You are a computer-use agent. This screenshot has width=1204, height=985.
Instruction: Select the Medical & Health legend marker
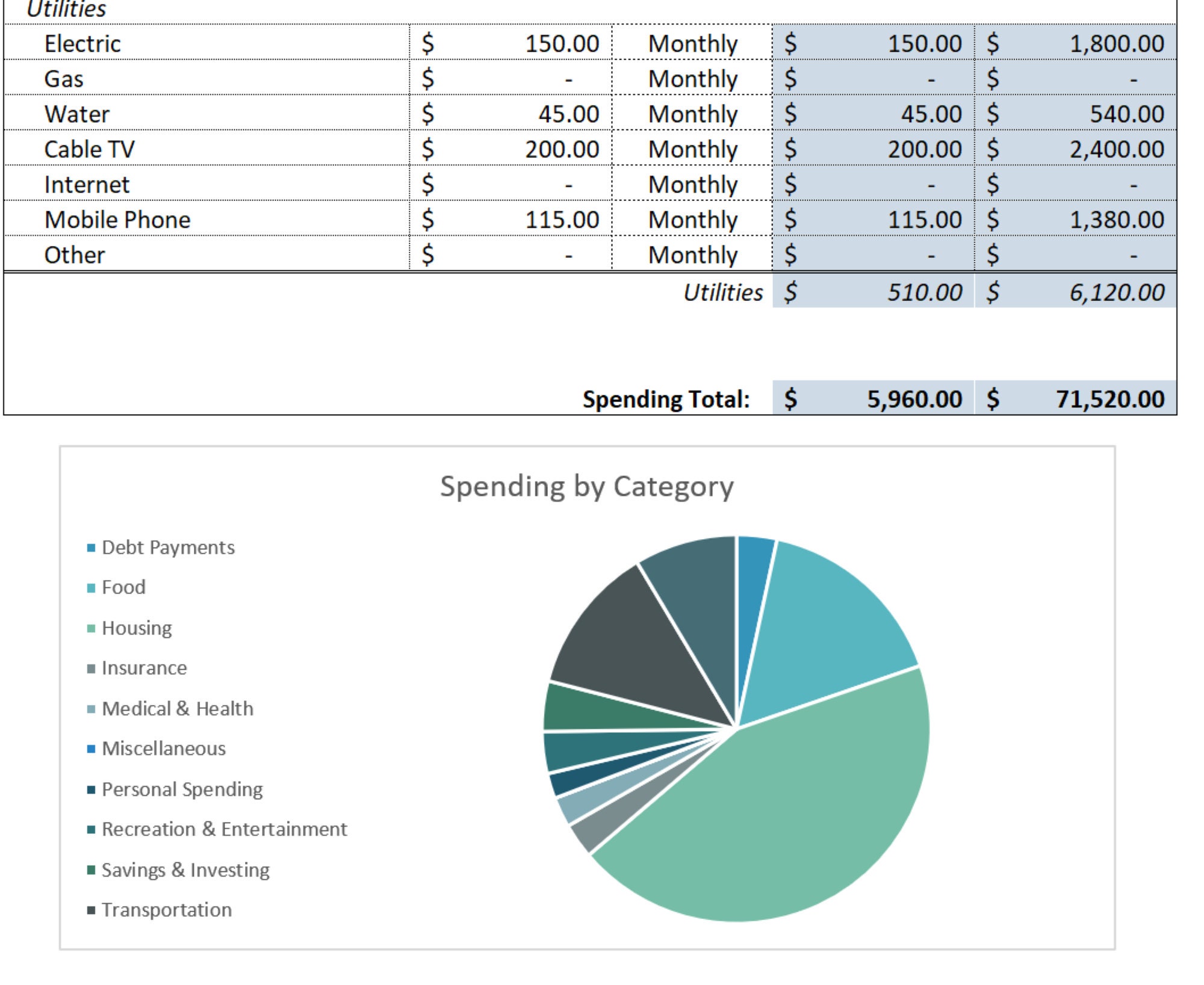click(x=92, y=709)
